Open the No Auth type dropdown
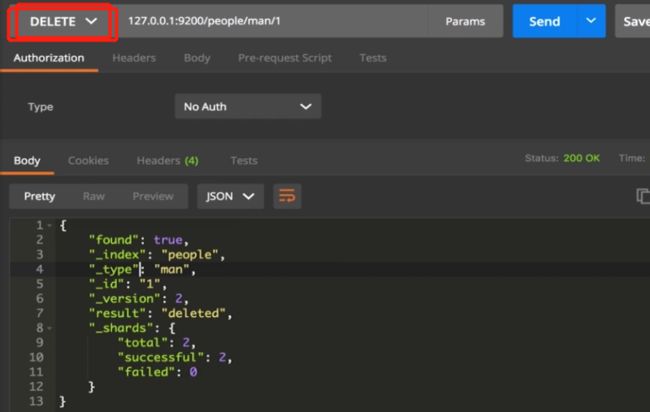 point(247,107)
